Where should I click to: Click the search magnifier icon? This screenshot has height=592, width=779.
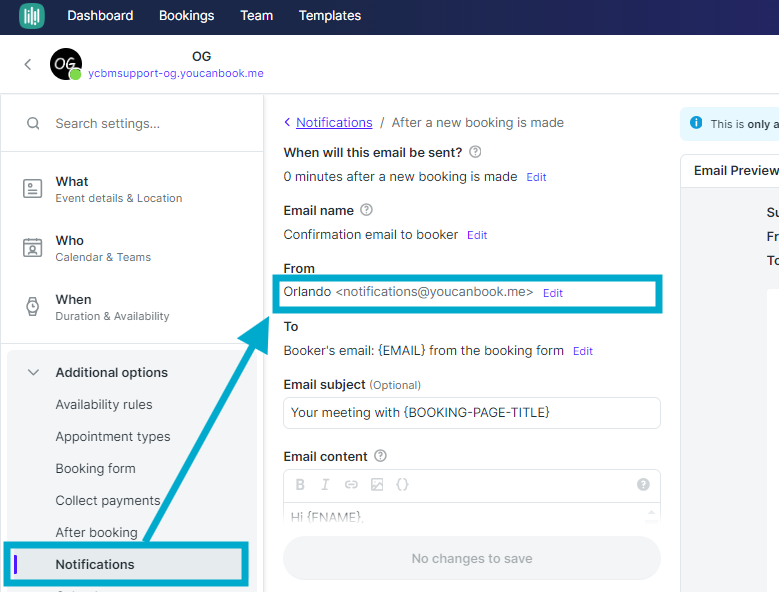click(33, 123)
